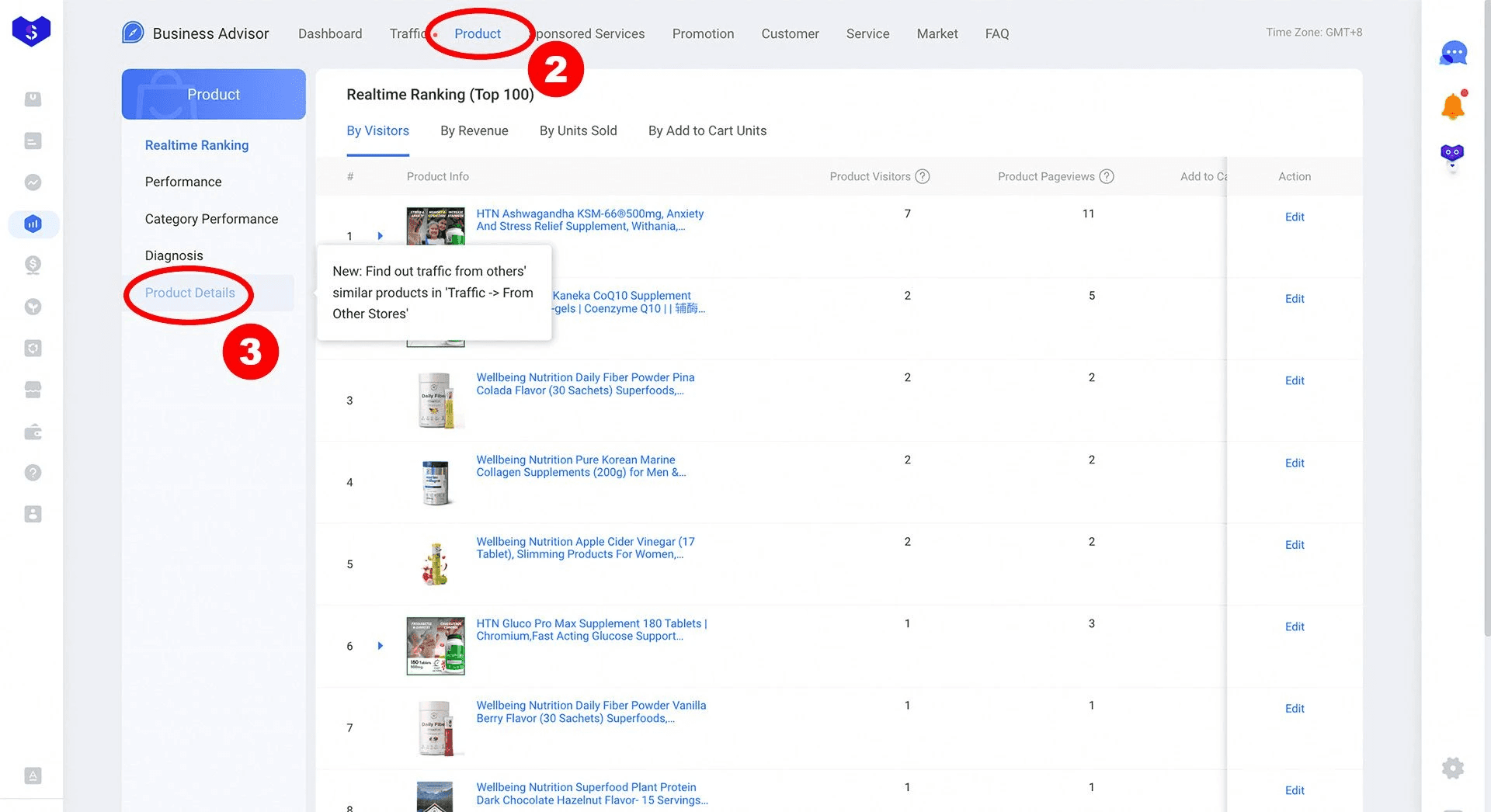Screen dimensions: 1491x812
Task: Select the highlighted data analytics sidebar icon
Action: click(33, 224)
